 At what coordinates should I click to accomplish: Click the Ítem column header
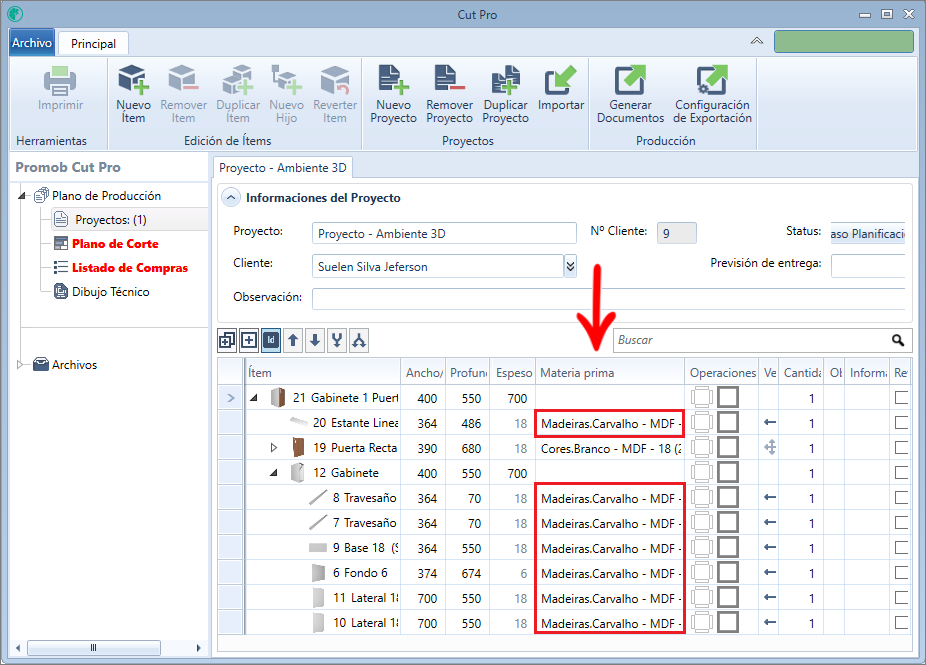tap(322, 373)
